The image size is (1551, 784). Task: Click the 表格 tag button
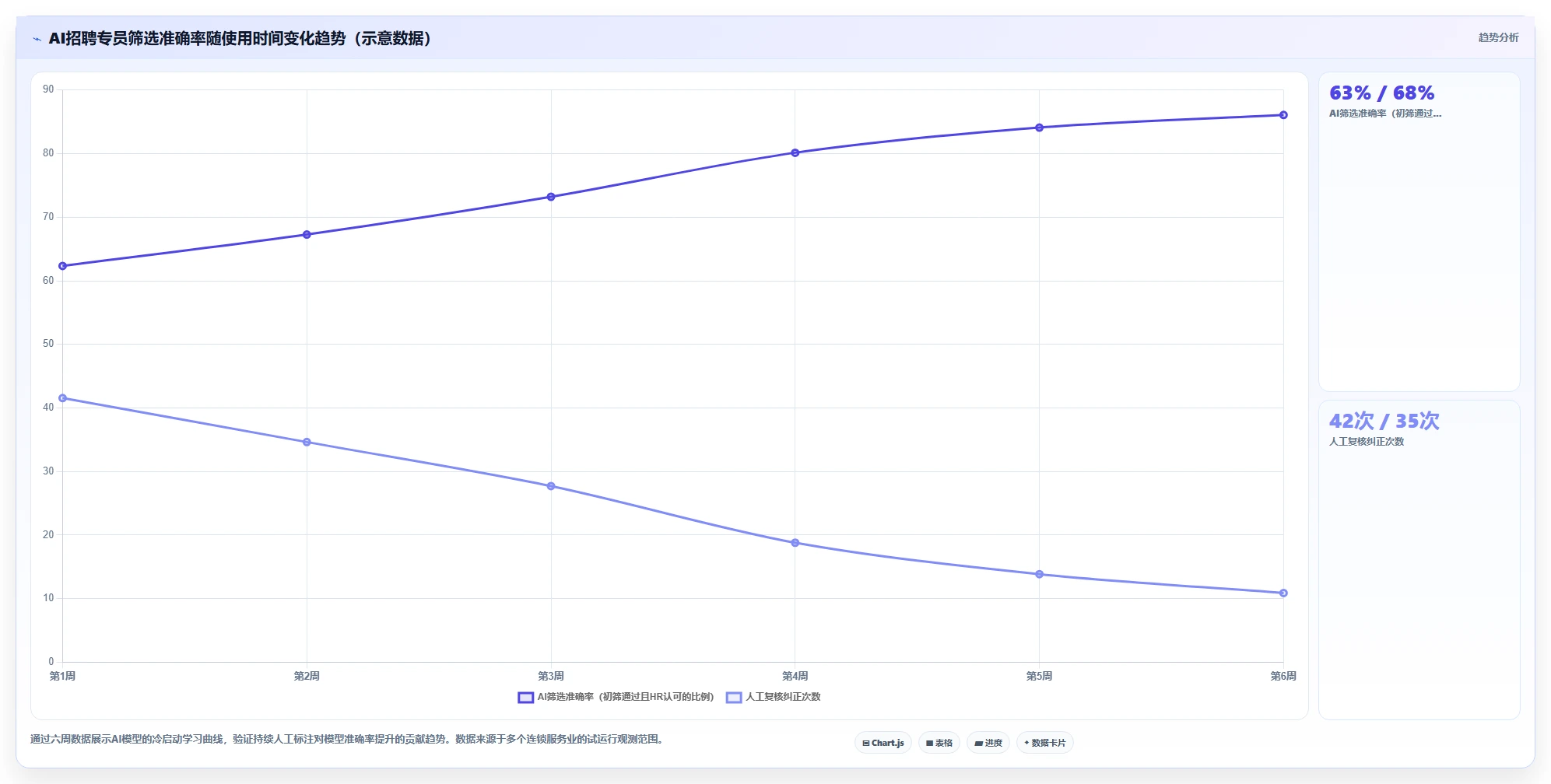coord(939,743)
